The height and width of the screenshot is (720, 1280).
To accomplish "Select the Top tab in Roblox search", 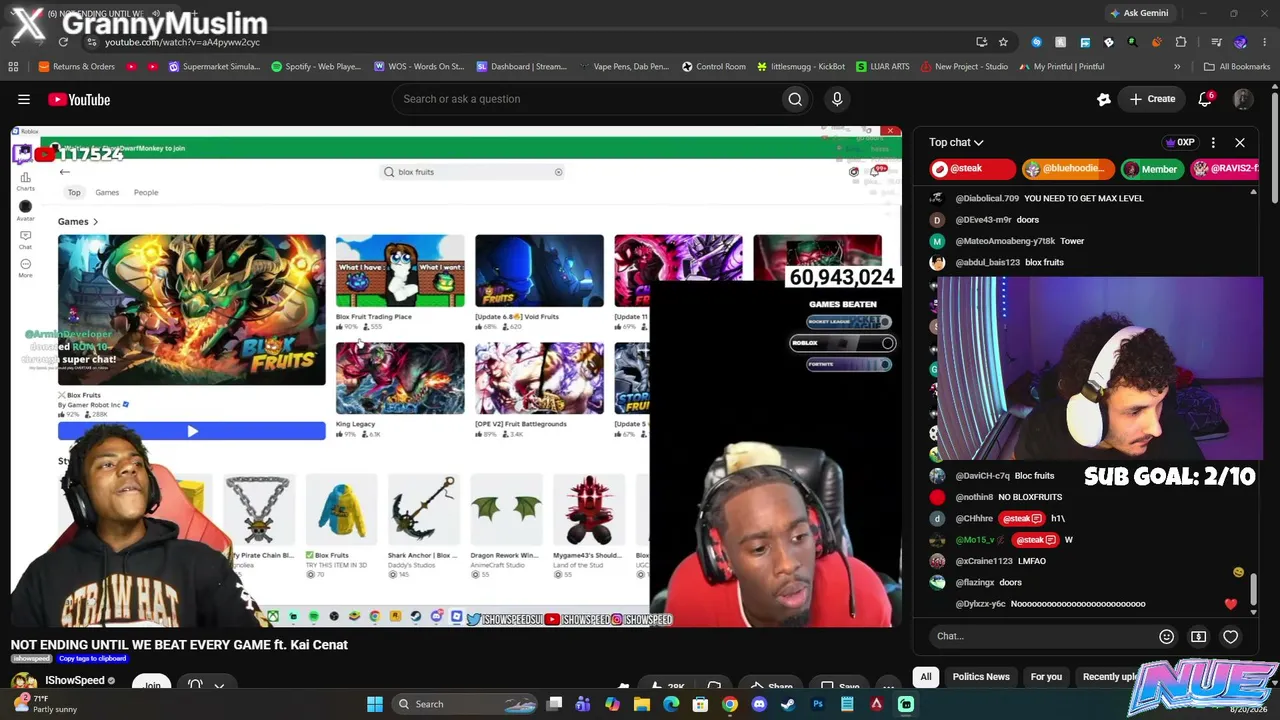I will 74,193.
